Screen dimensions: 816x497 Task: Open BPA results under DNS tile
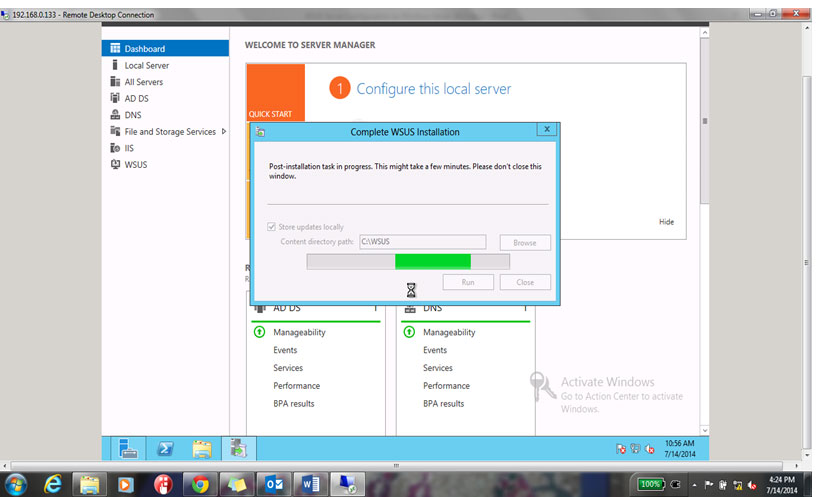coord(443,403)
